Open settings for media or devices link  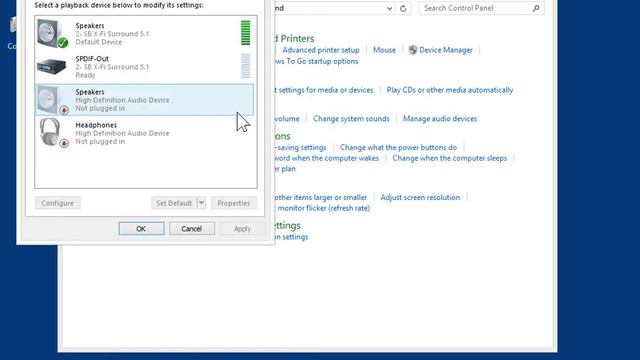click(324, 90)
